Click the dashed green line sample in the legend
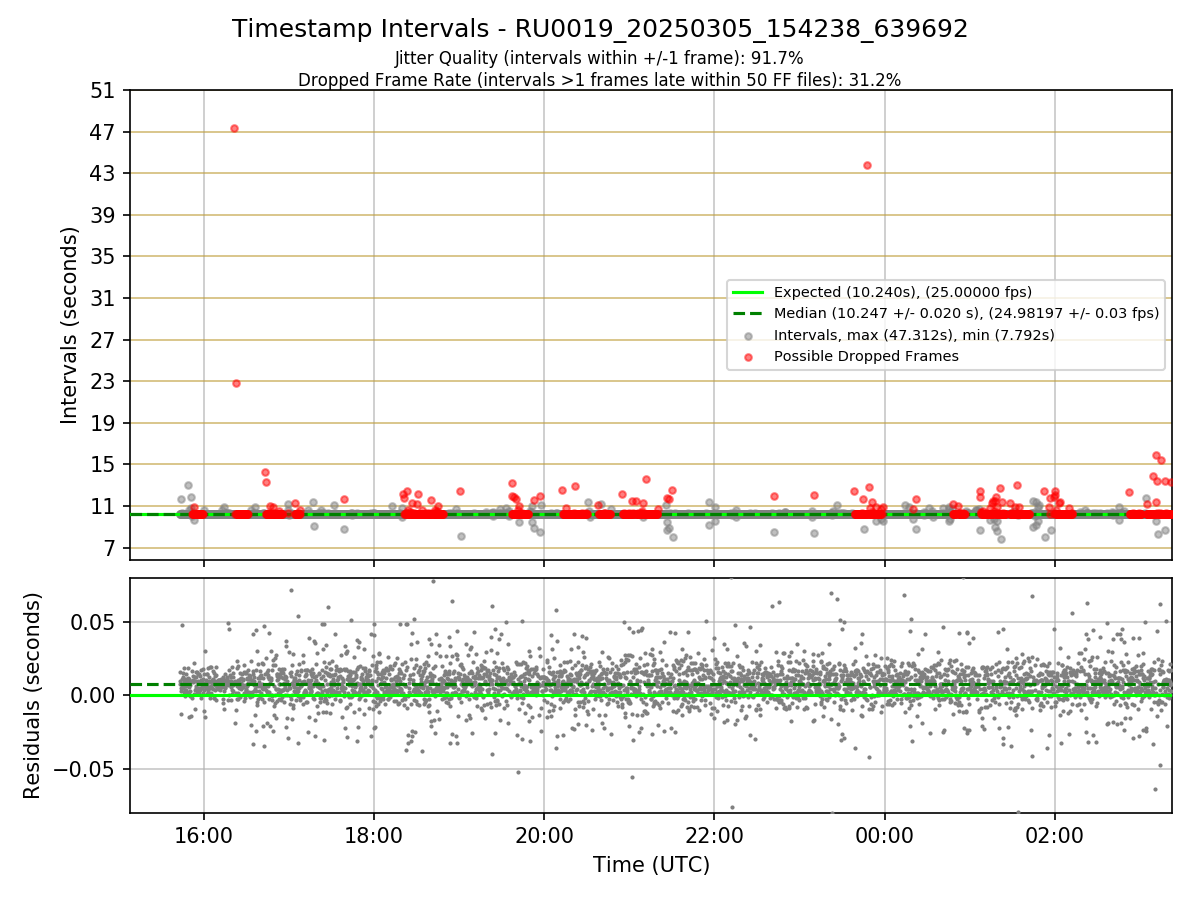Image resolution: width=1200 pixels, height=900 pixels. point(748,313)
